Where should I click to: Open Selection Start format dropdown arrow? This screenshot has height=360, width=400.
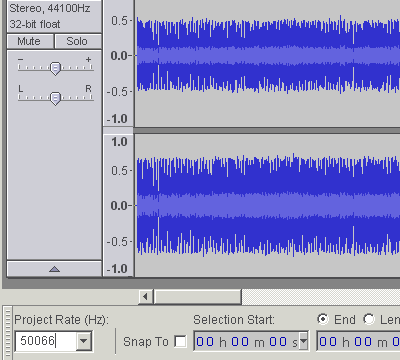303,341
